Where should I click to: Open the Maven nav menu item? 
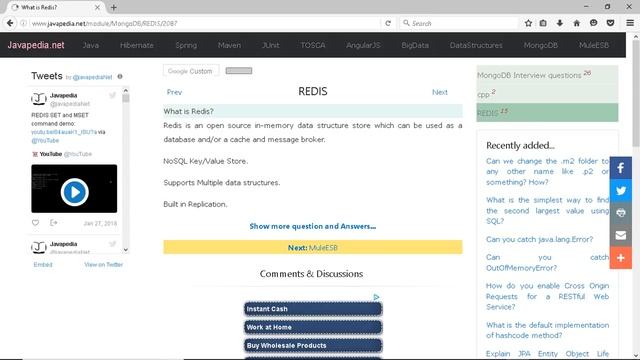(x=229, y=45)
